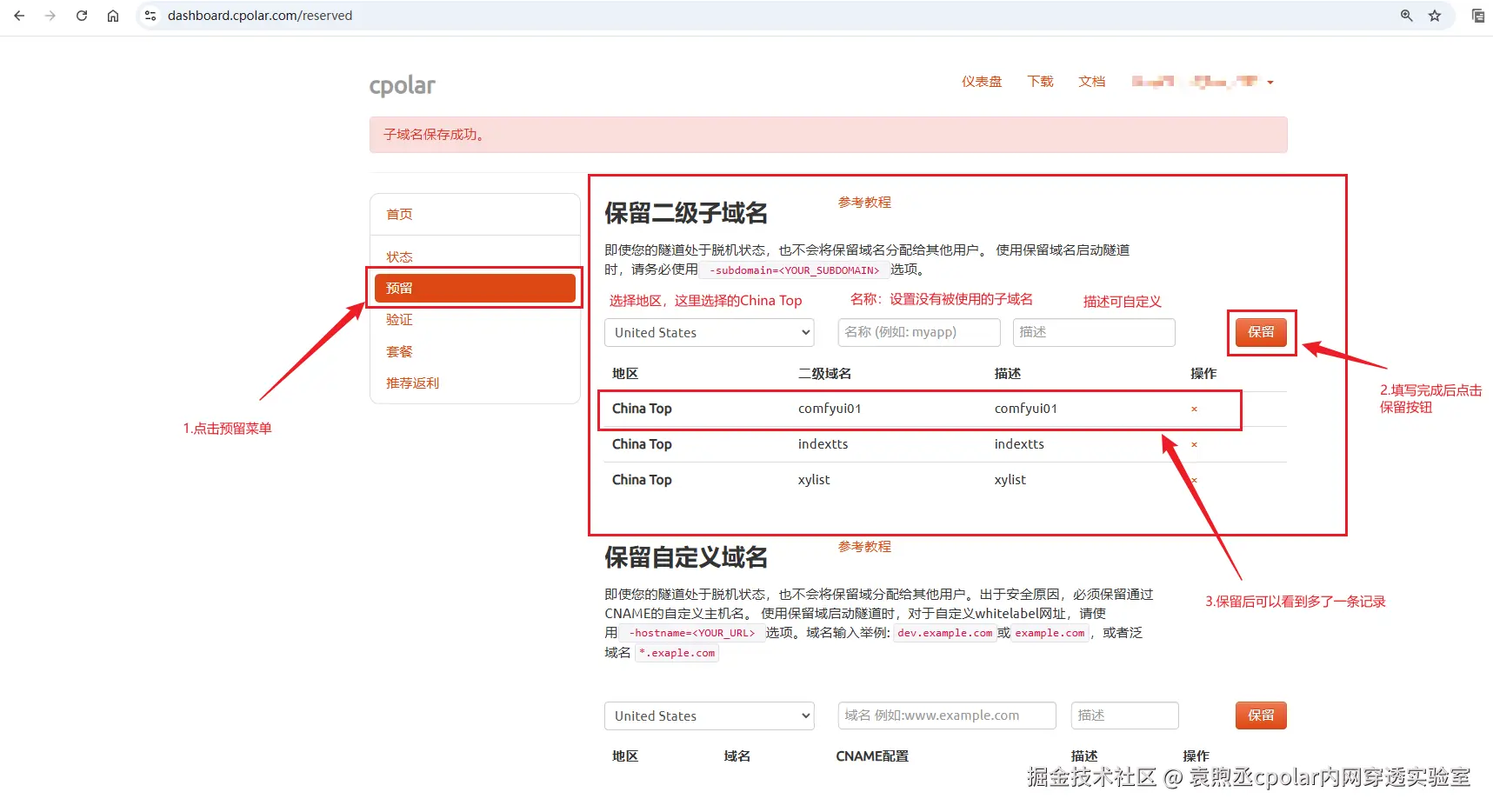
Task: Focus the subdomain 描述 input field
Action: coord(1094,332)
